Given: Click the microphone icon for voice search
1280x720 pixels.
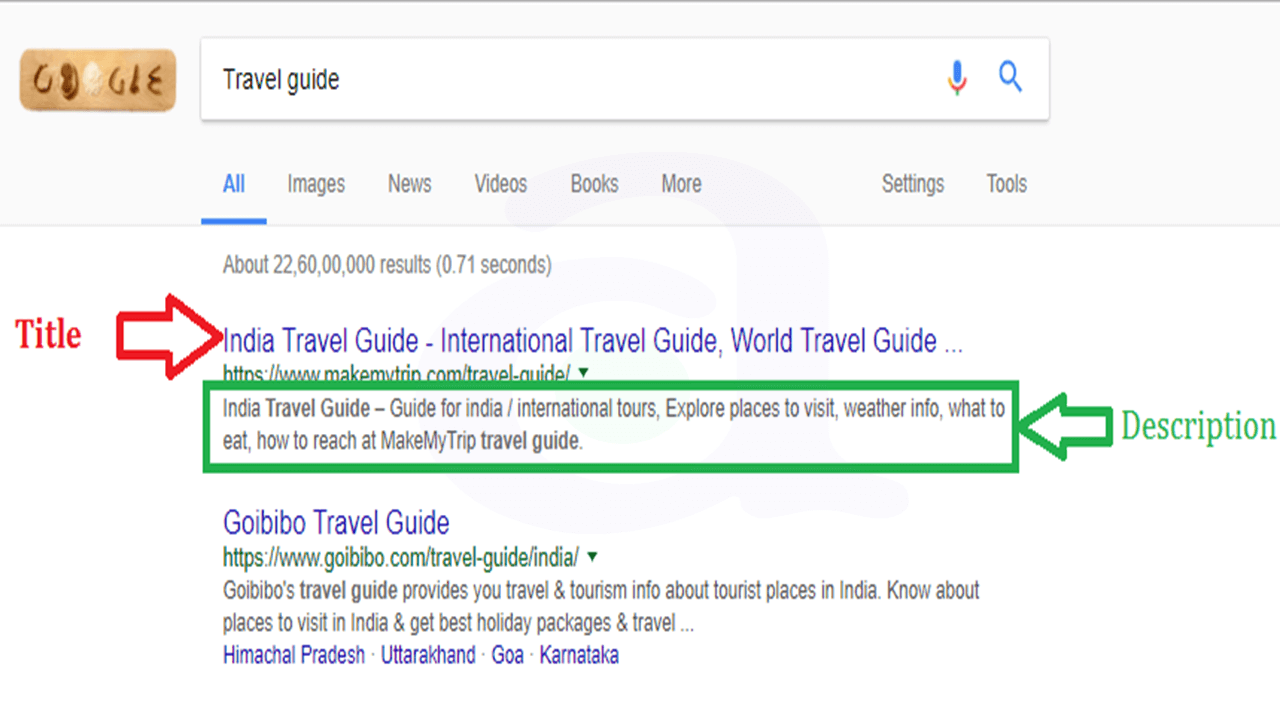Looking at the screenshot, I should point(957,78).
